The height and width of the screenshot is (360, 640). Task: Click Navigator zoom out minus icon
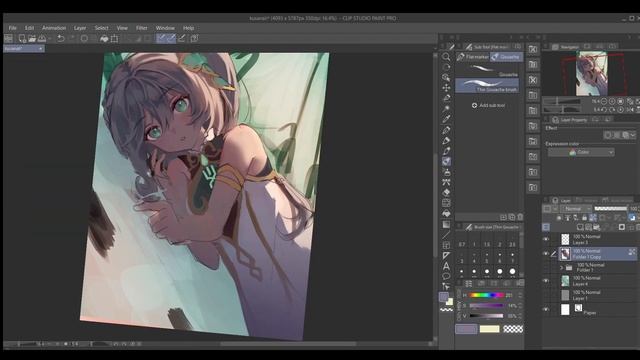pos(604,101)
